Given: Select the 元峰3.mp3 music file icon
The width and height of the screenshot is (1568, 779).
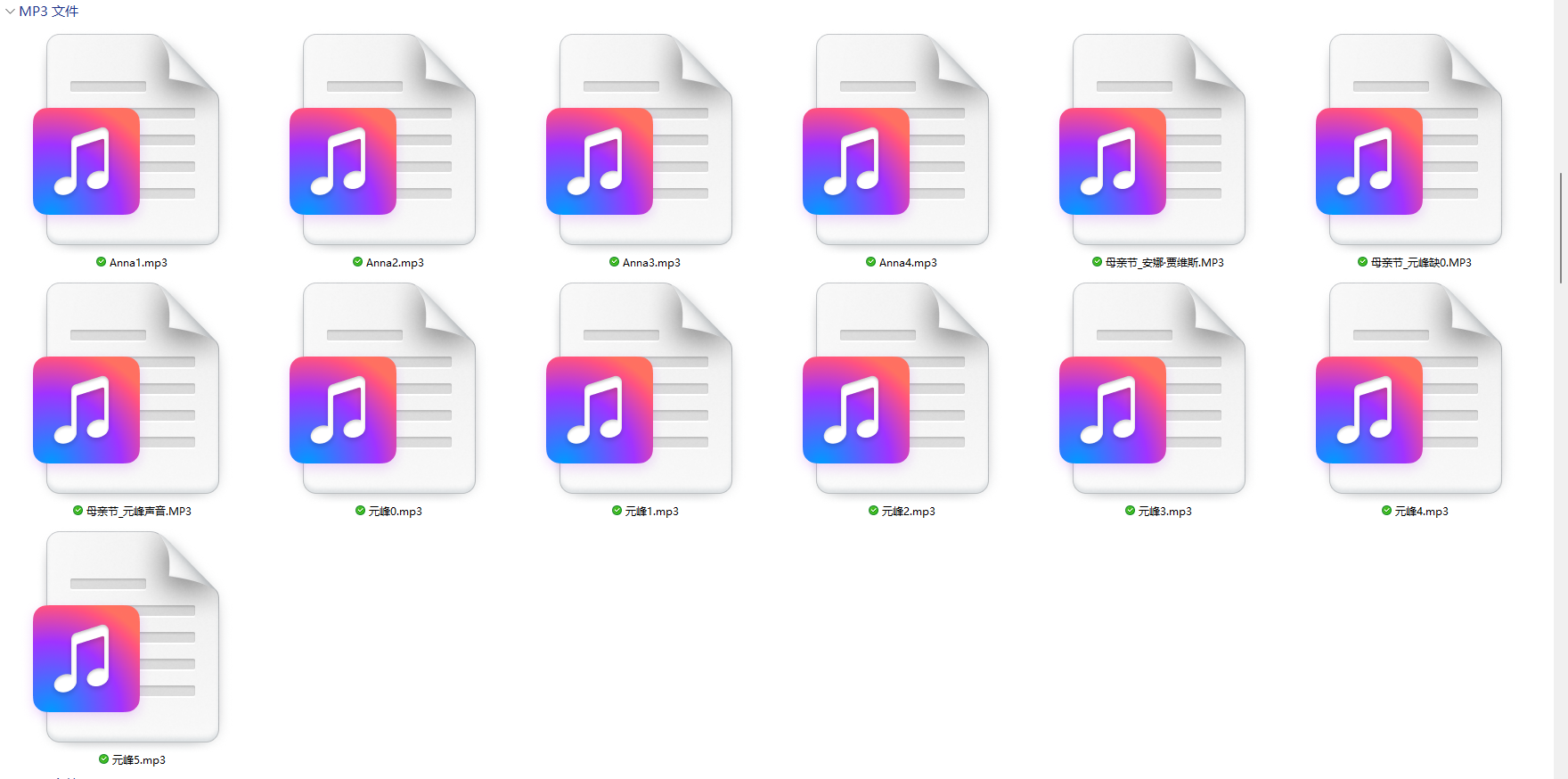Looking at the screenshot, I should [1153, 388].
